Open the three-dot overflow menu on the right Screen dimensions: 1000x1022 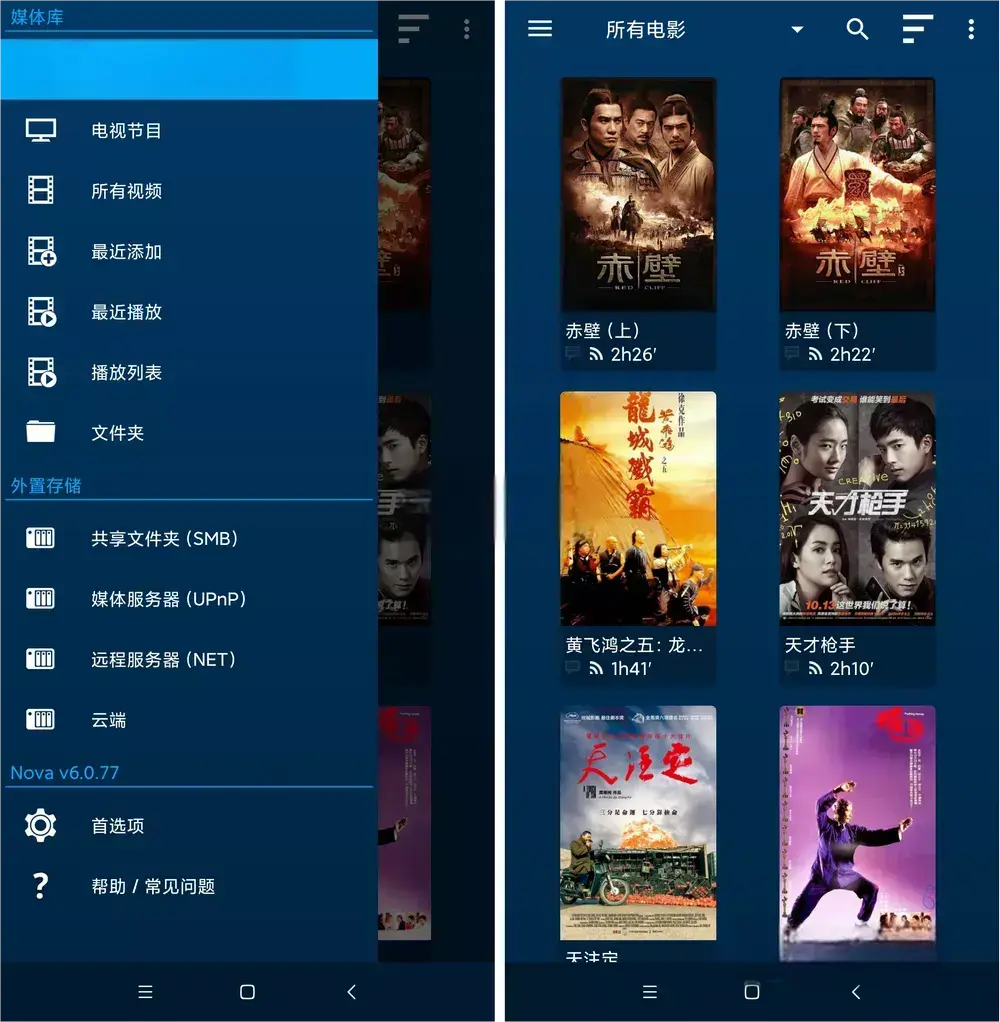(970, 29)
